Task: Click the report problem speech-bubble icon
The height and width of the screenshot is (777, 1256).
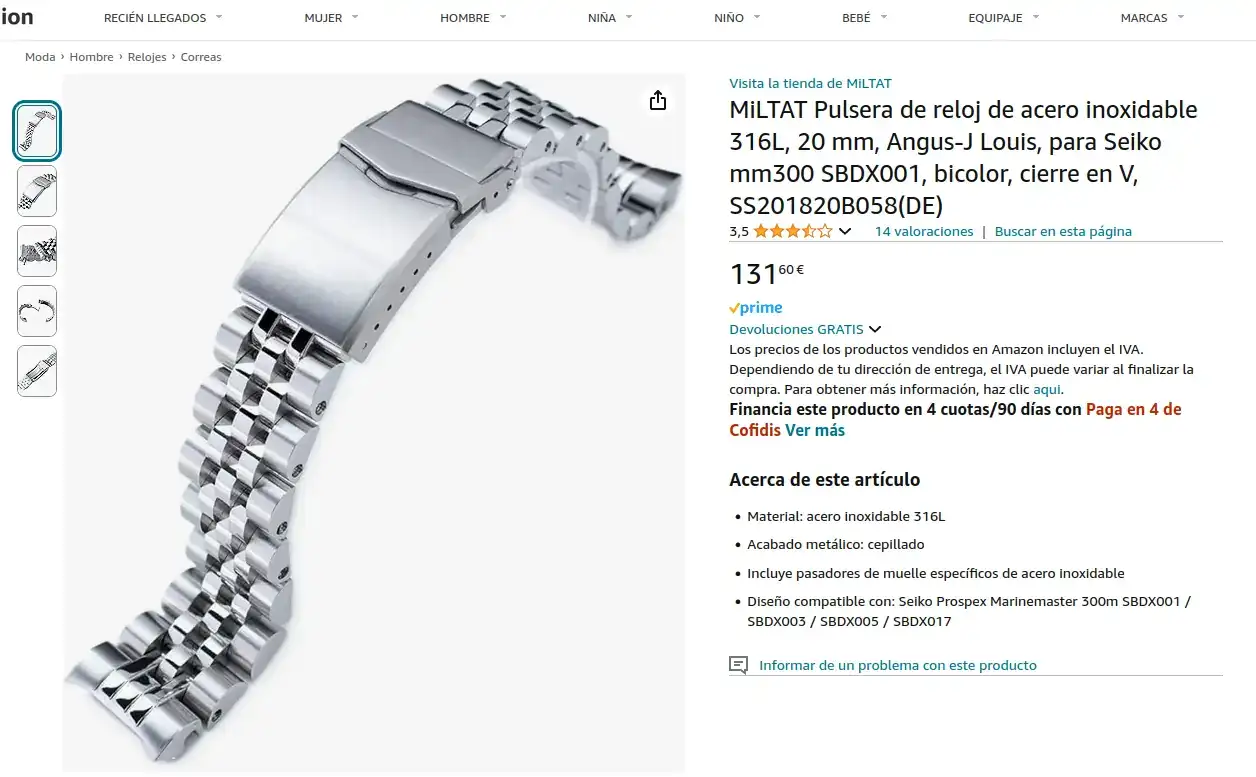Action: pyautogui.click(x=738, y=665)
